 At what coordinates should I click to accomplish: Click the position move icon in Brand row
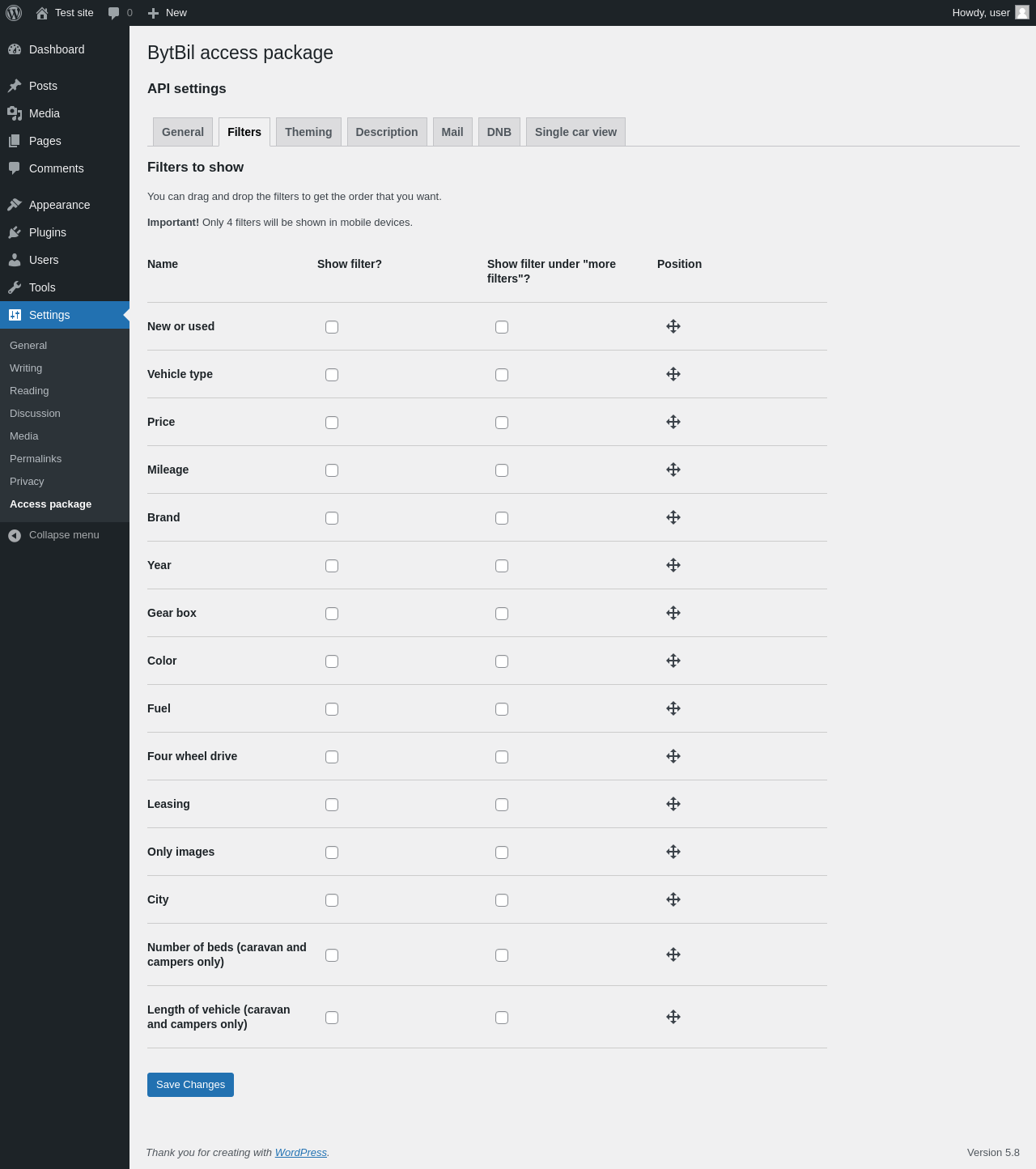point(673,517)
